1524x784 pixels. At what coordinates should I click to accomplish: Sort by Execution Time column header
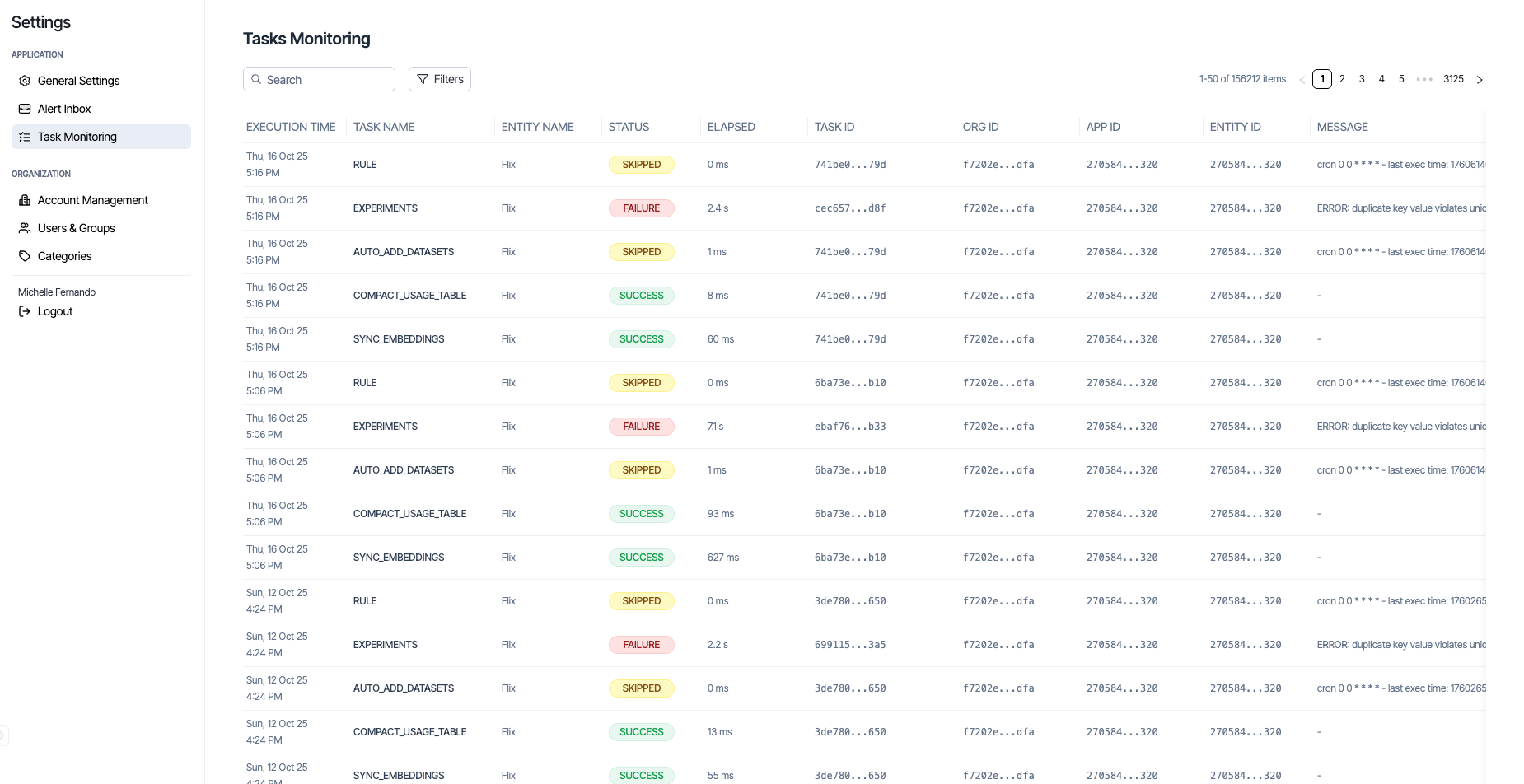tap(291, 127)
